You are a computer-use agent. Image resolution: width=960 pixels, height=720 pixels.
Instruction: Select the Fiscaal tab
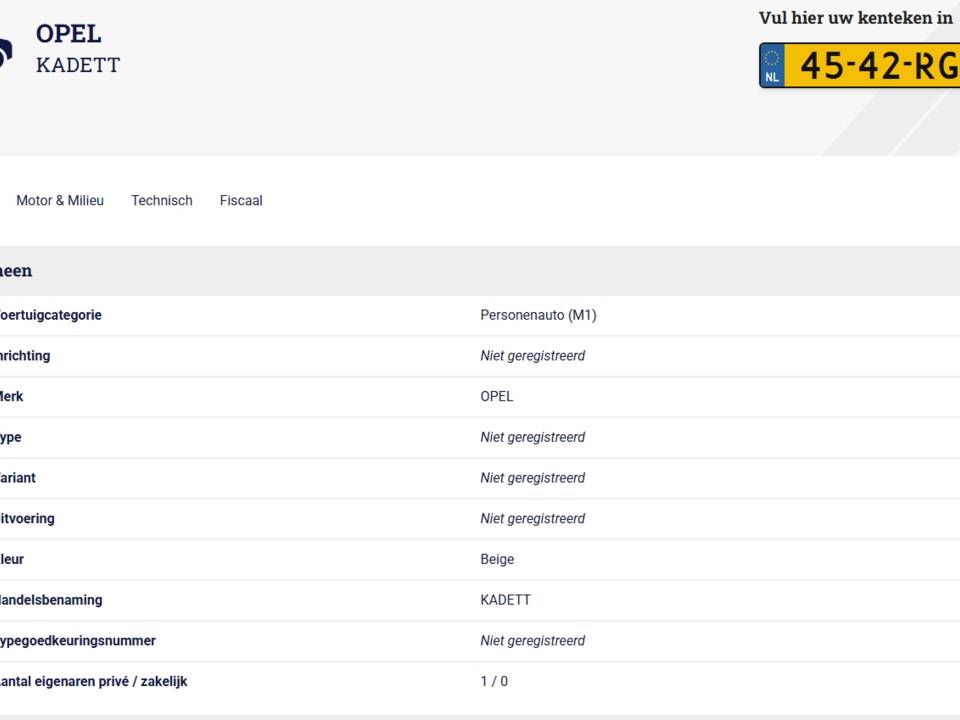pos(241,200)
